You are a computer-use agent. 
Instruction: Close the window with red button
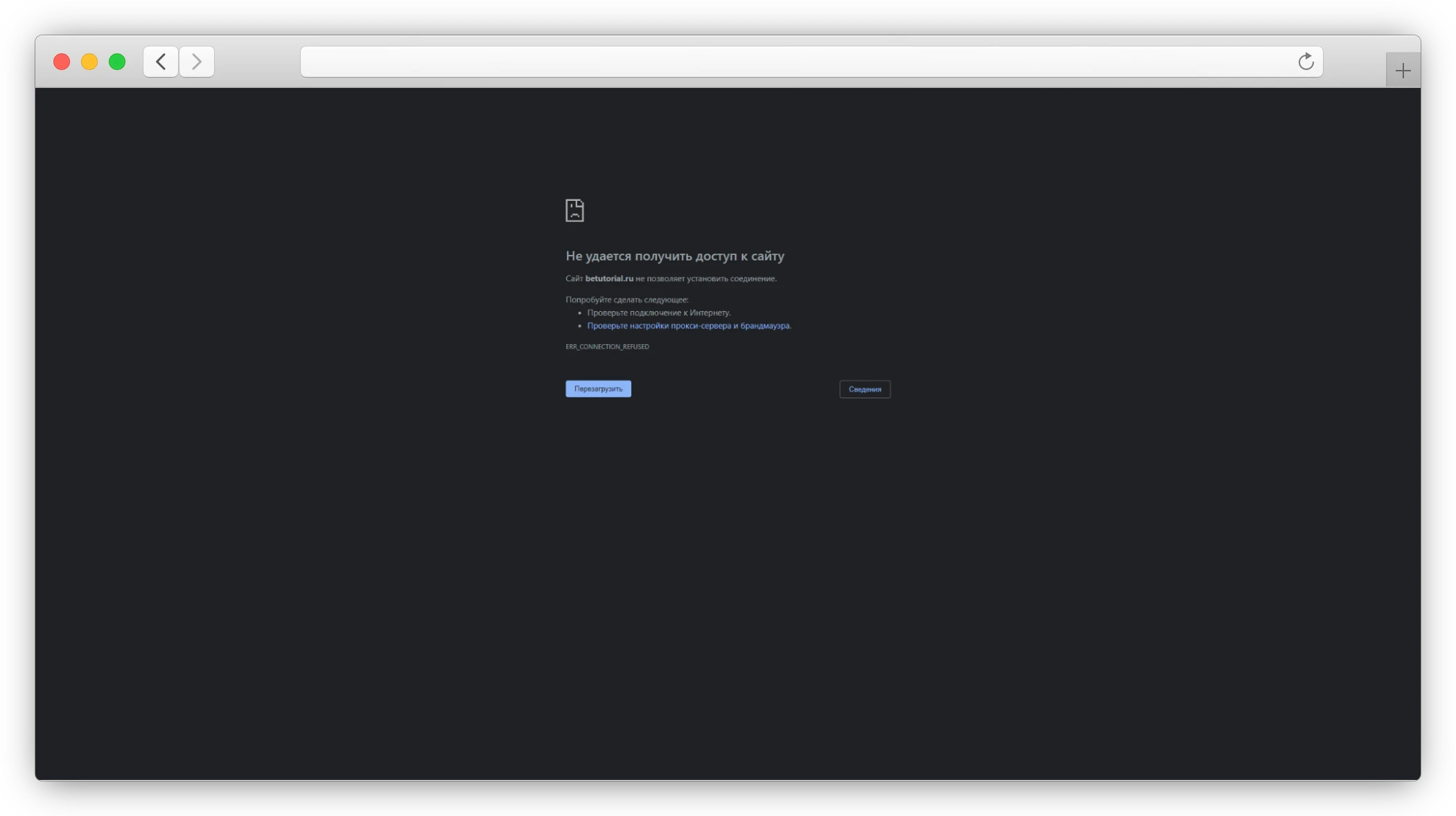coord(62,62)
